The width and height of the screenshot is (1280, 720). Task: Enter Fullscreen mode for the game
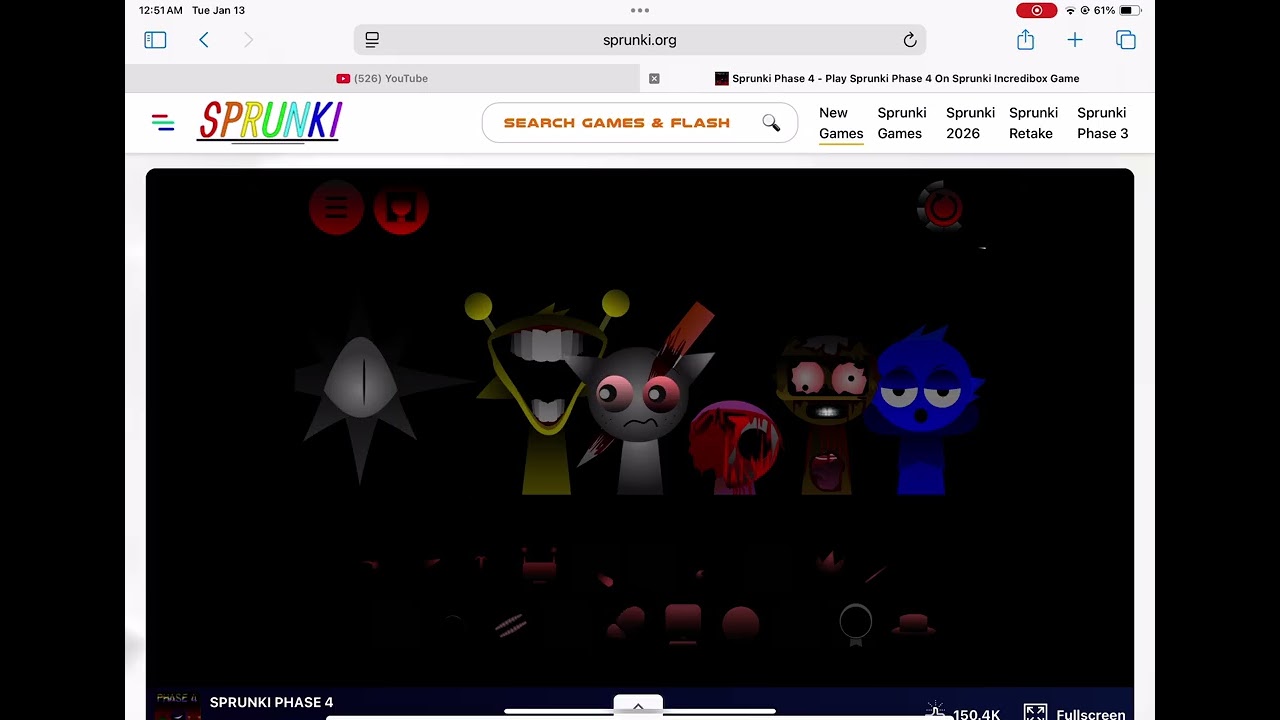(x=1074, y=713)
